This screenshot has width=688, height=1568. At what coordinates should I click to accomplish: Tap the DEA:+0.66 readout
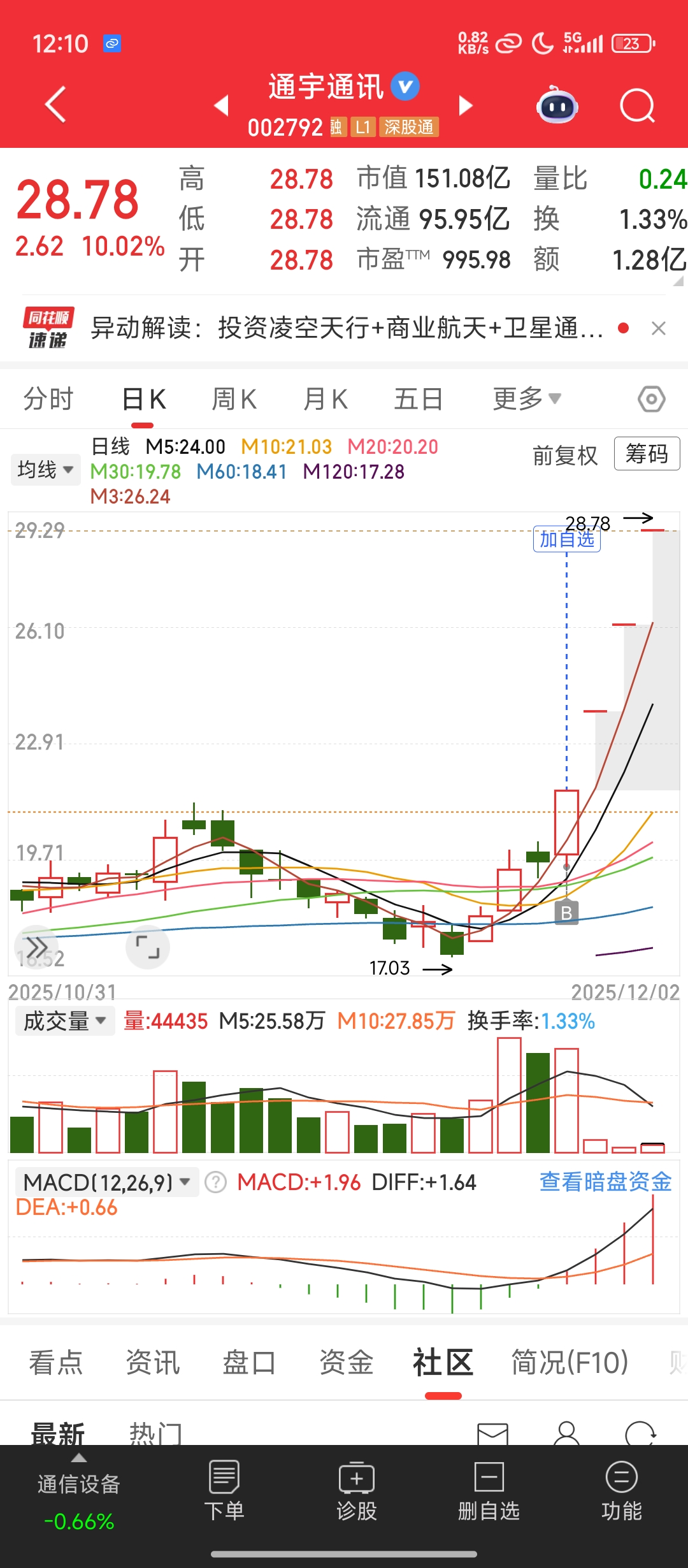(x=67, y=1207)
